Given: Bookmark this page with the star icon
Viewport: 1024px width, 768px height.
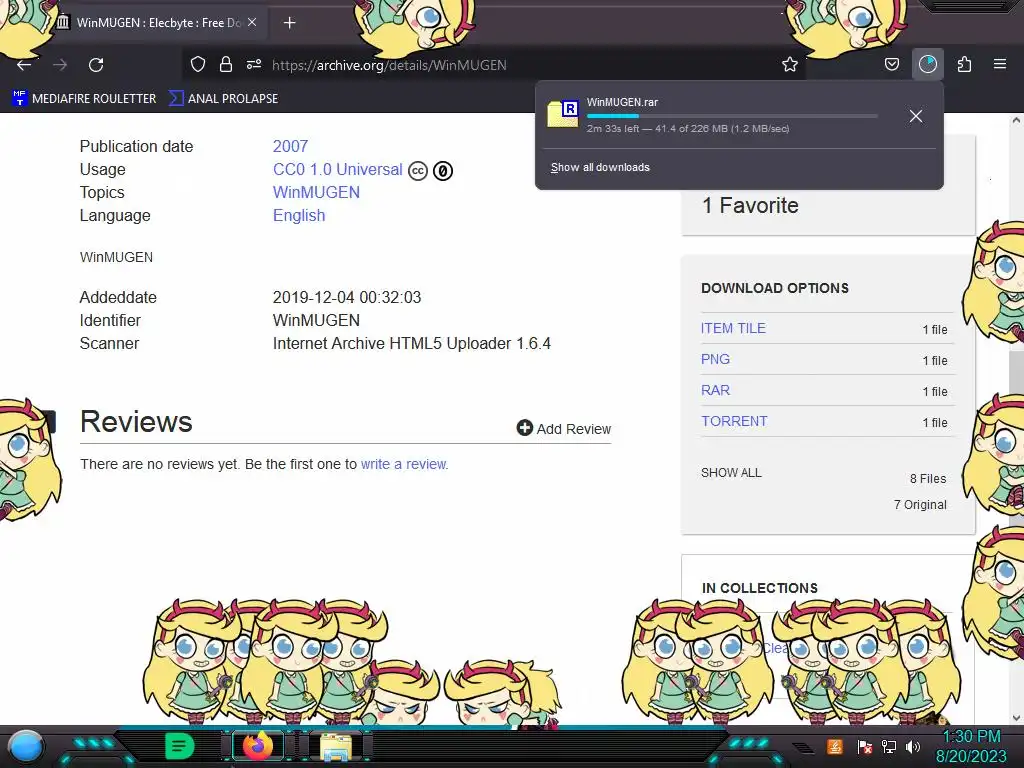Looking at the screenshot, I should tap(790, 64).
